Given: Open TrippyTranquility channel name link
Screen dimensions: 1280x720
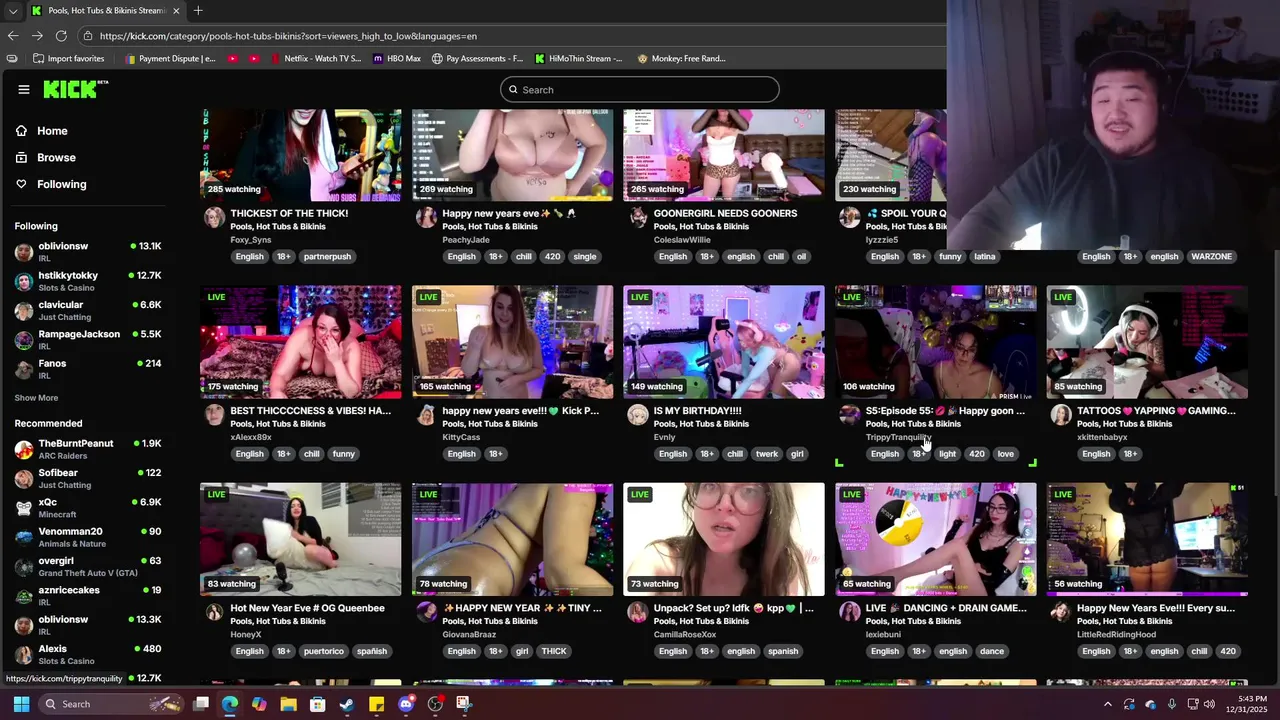Looking at the screenshot, I should tap(898, 437).
